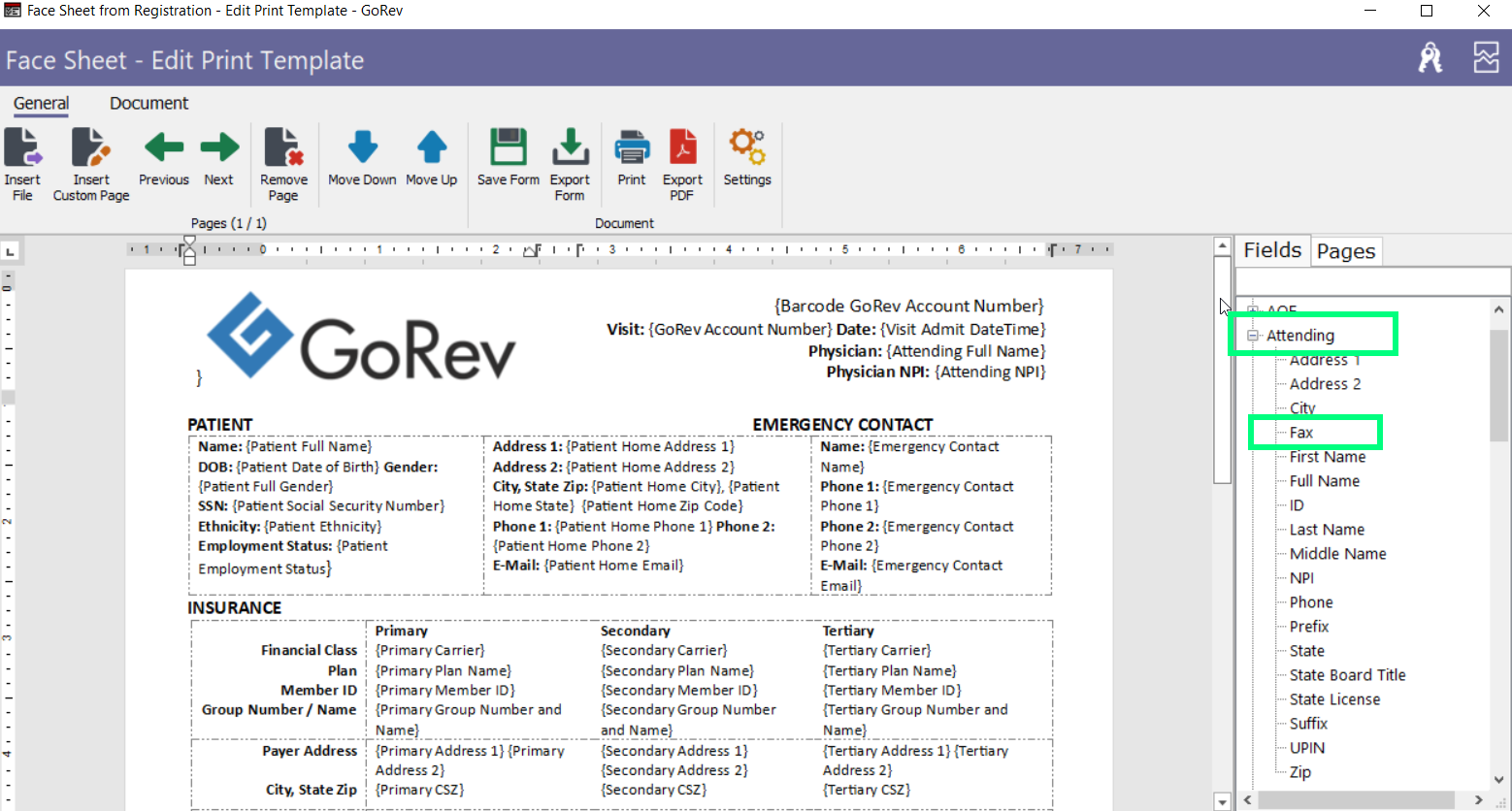The image size is (1512, 811).
Task: Click {Patient Ethnicity} placeholder
Action: coord(323,527)
